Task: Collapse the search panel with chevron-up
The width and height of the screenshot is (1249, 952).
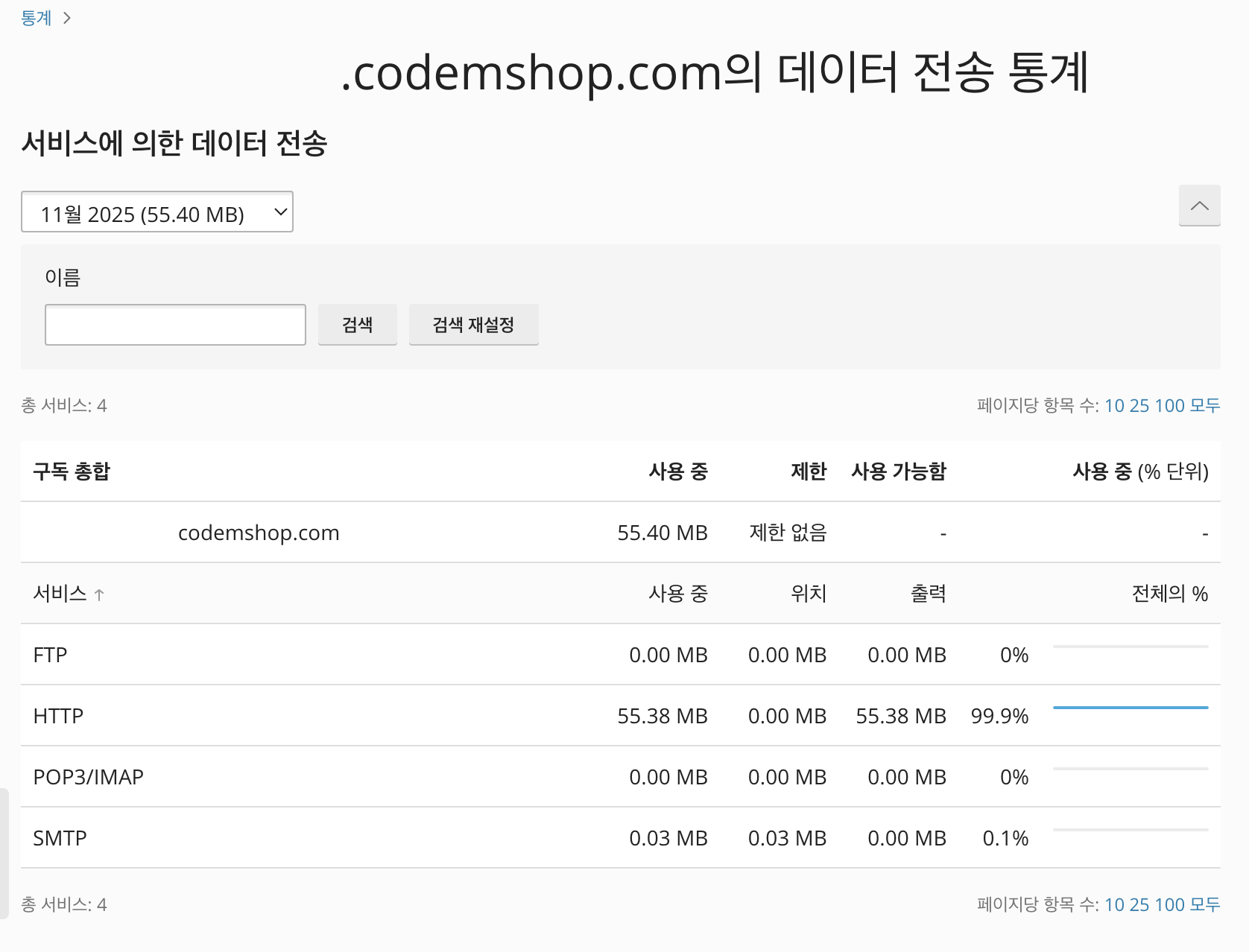Action: point(1199,206)
